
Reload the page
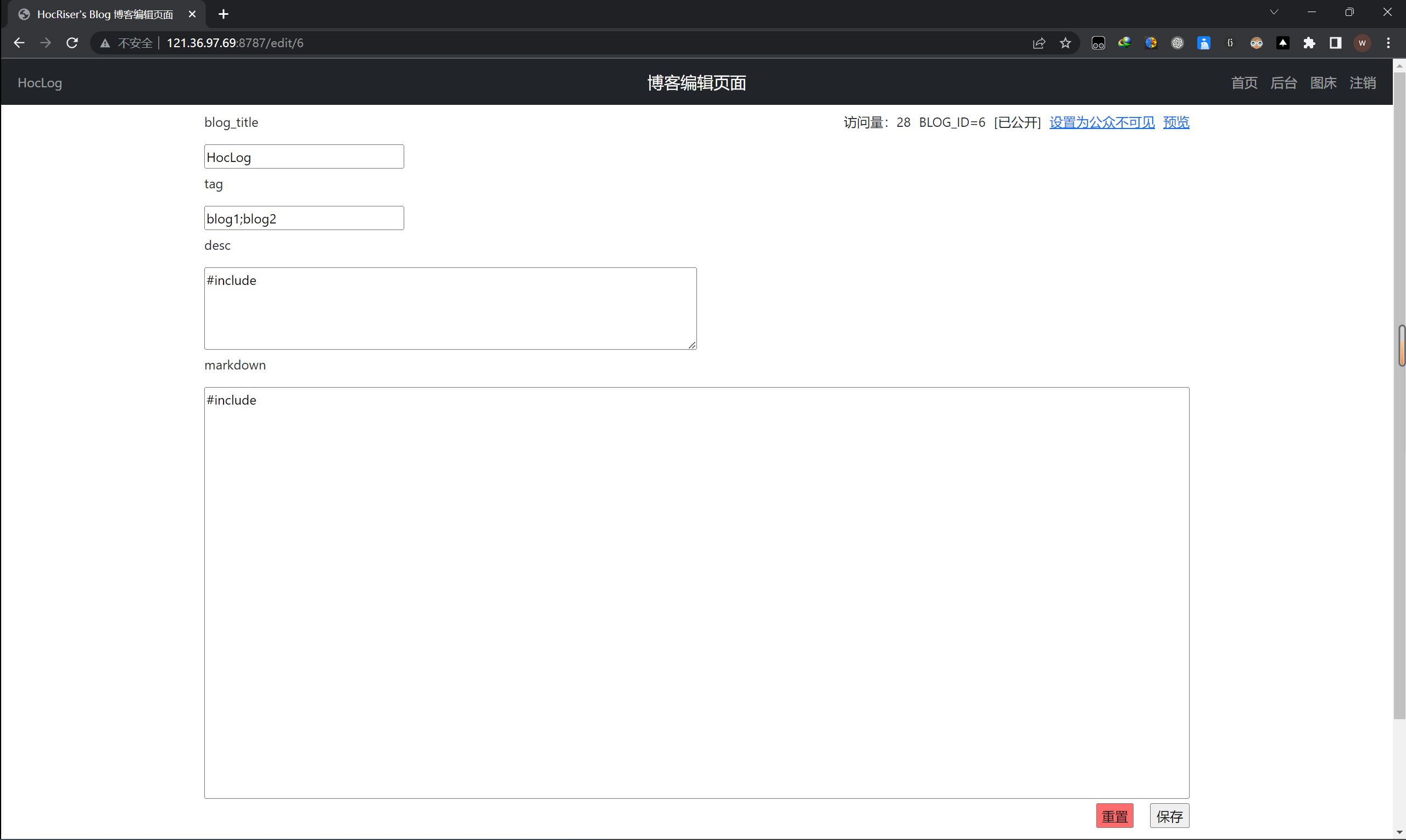(x=72, y=43)
